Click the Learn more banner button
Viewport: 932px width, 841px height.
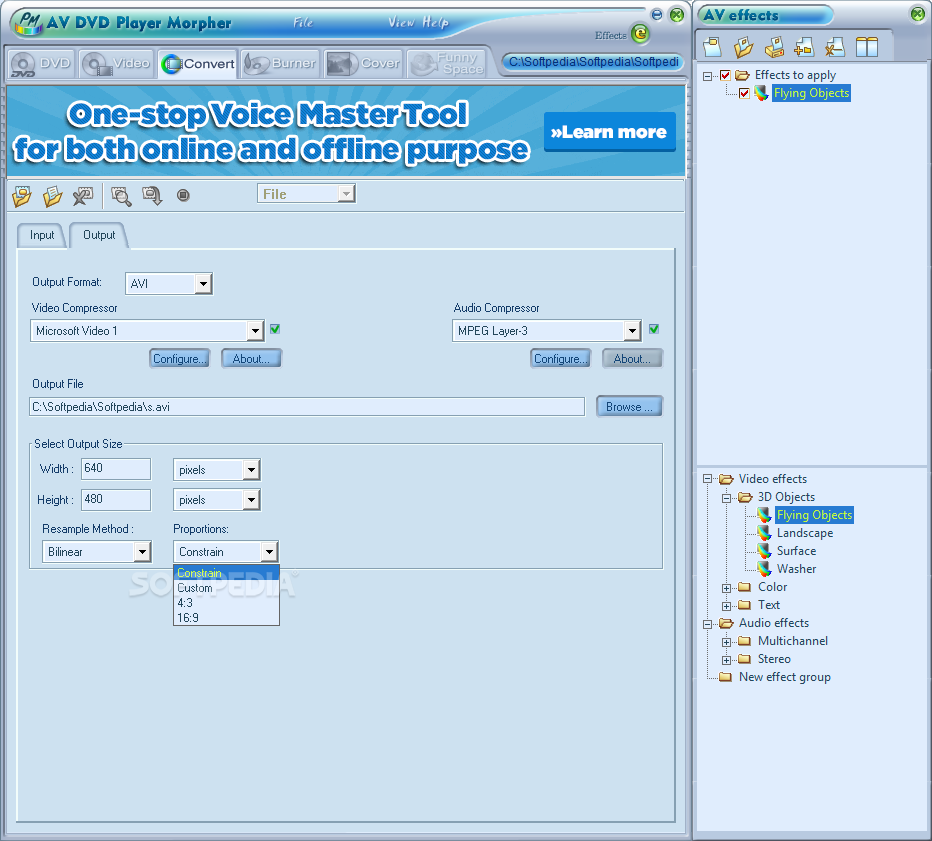pyautogui.click(x=610, y=132)
